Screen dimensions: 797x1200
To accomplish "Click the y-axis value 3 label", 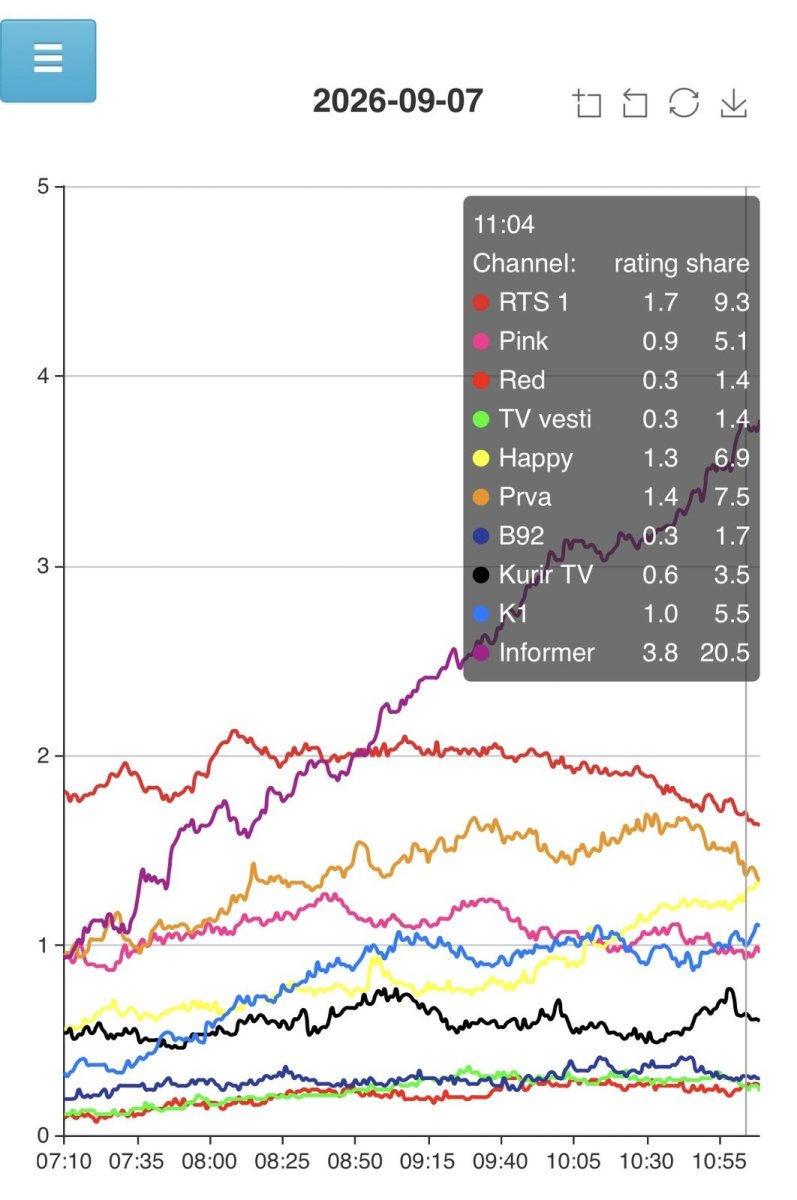I will pos(44,566).
